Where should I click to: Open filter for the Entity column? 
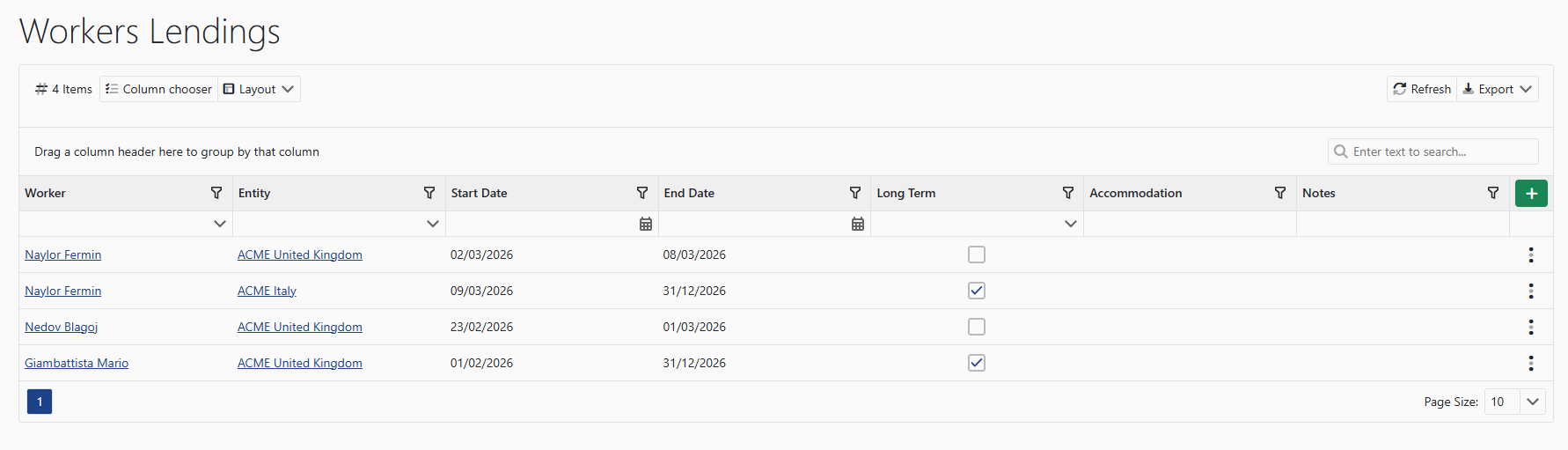(x=429, y=193)
